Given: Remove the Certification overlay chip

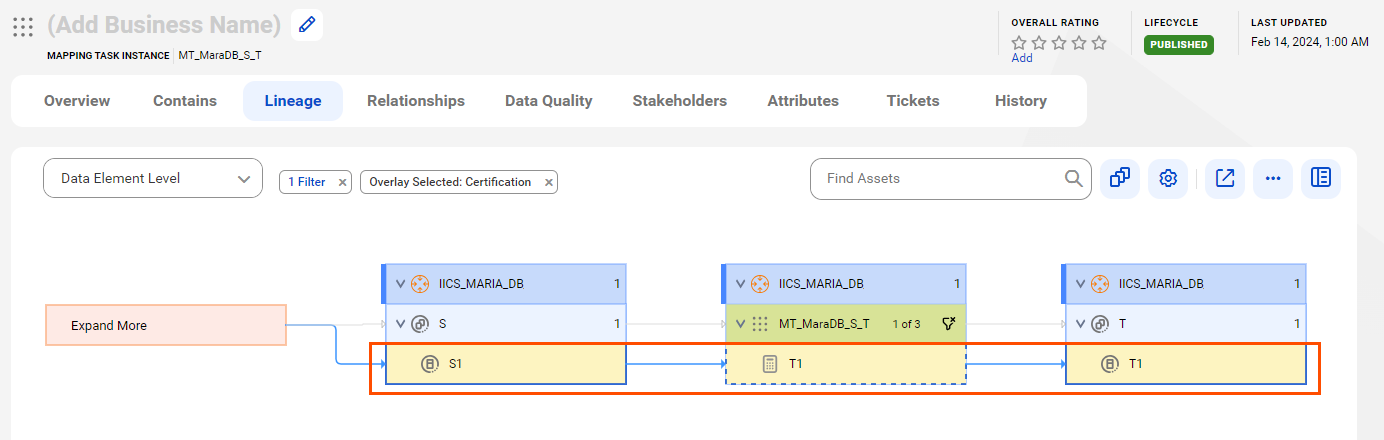Looking at the screenshot, I should click(x=548, y=182).
